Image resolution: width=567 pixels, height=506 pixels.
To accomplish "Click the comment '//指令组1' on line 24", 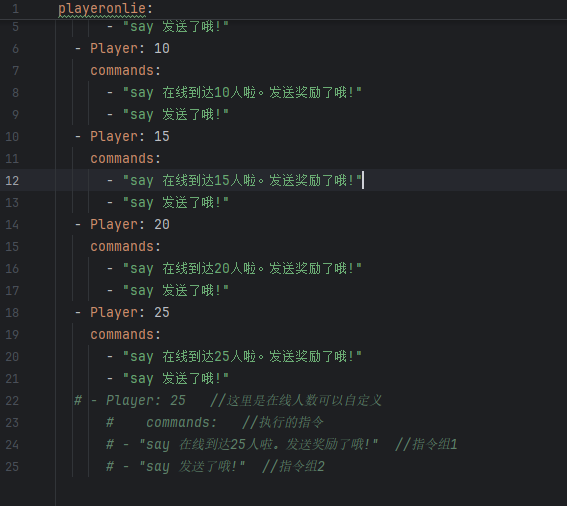I will click(x=426, y=445).
